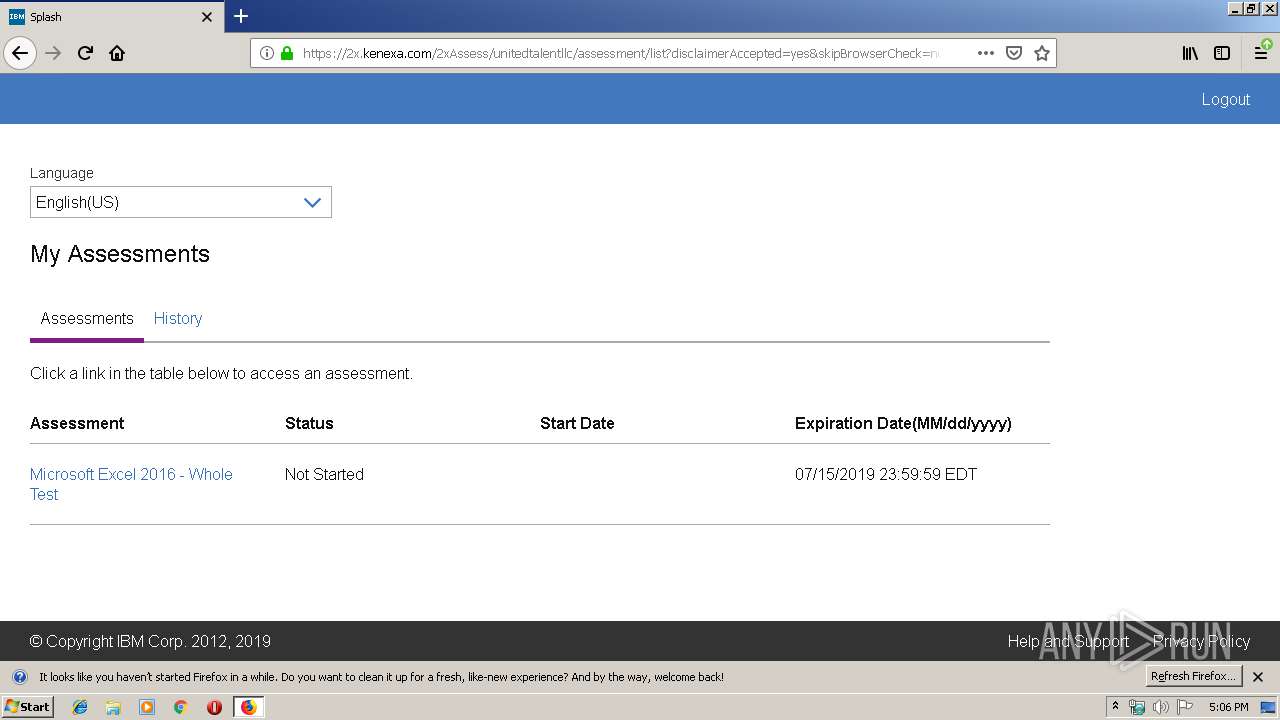
Task: Show site information icon in address bar
Action: coord(267,53)
